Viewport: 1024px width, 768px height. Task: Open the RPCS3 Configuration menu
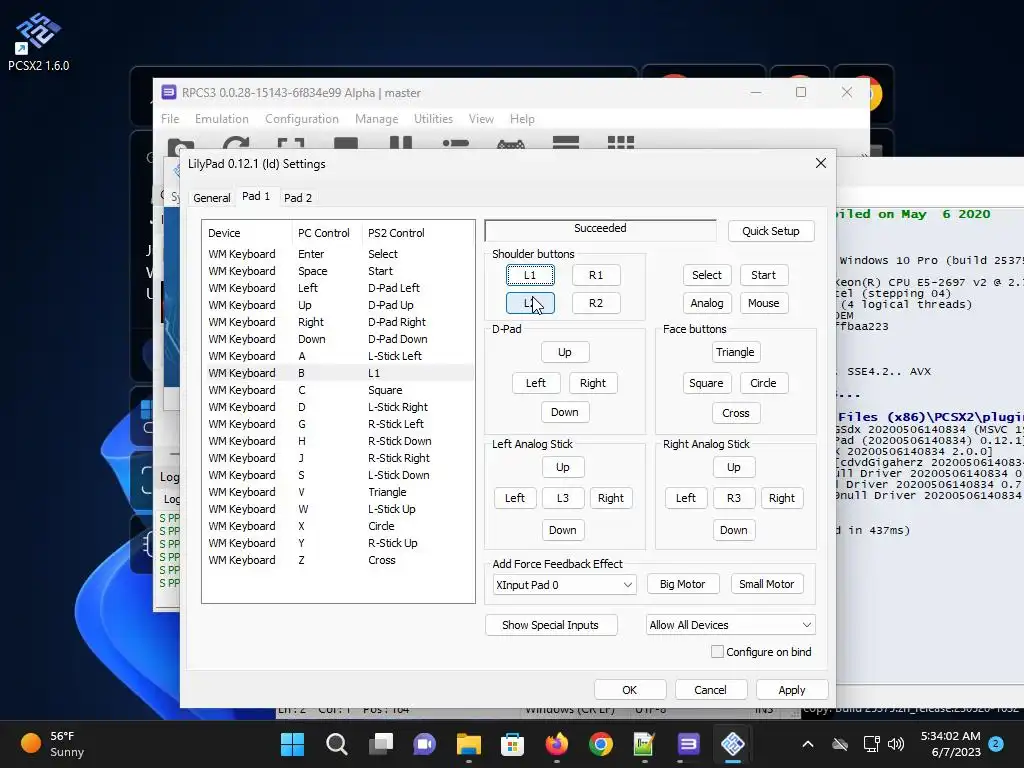[x=302, y=119]
